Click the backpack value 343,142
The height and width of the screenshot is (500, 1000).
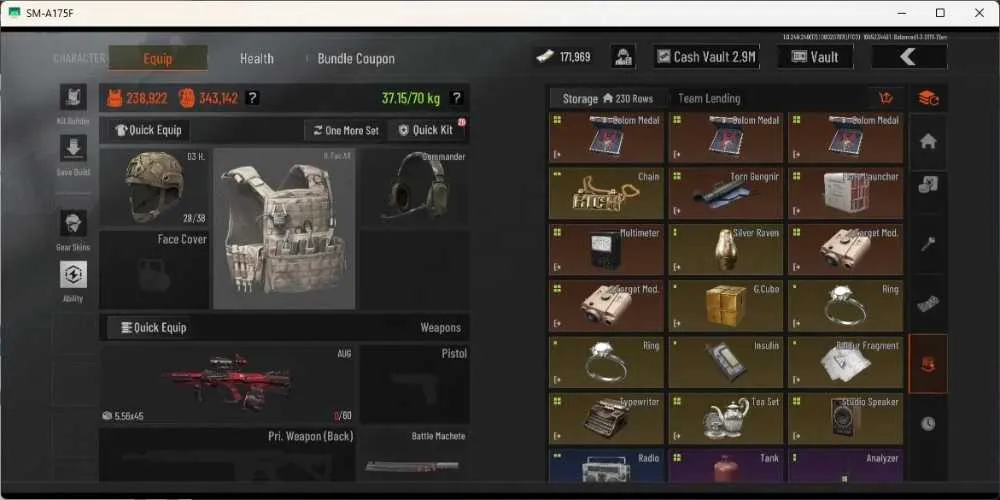219,98
